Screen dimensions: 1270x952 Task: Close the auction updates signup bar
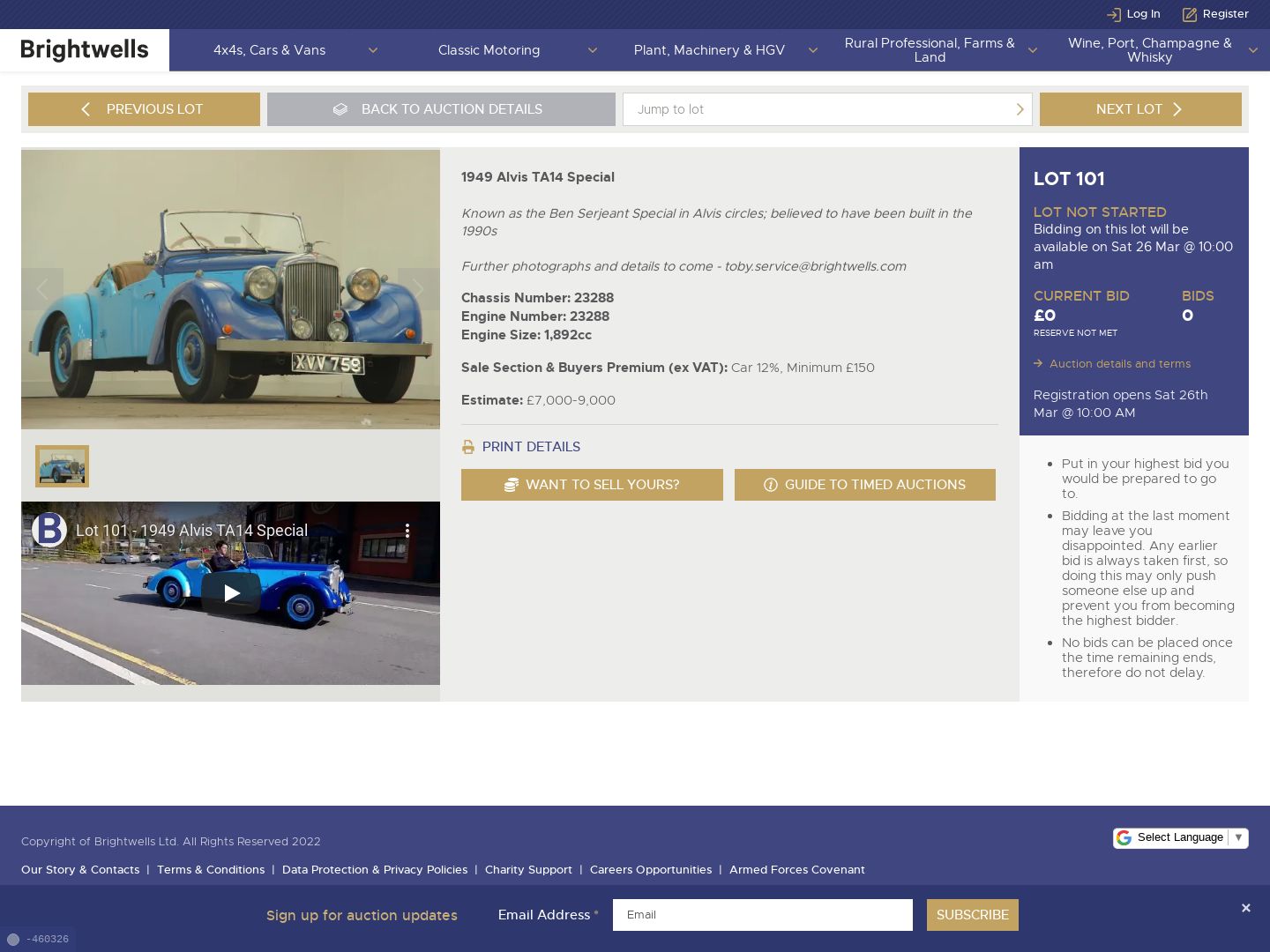click(1246, 908)
